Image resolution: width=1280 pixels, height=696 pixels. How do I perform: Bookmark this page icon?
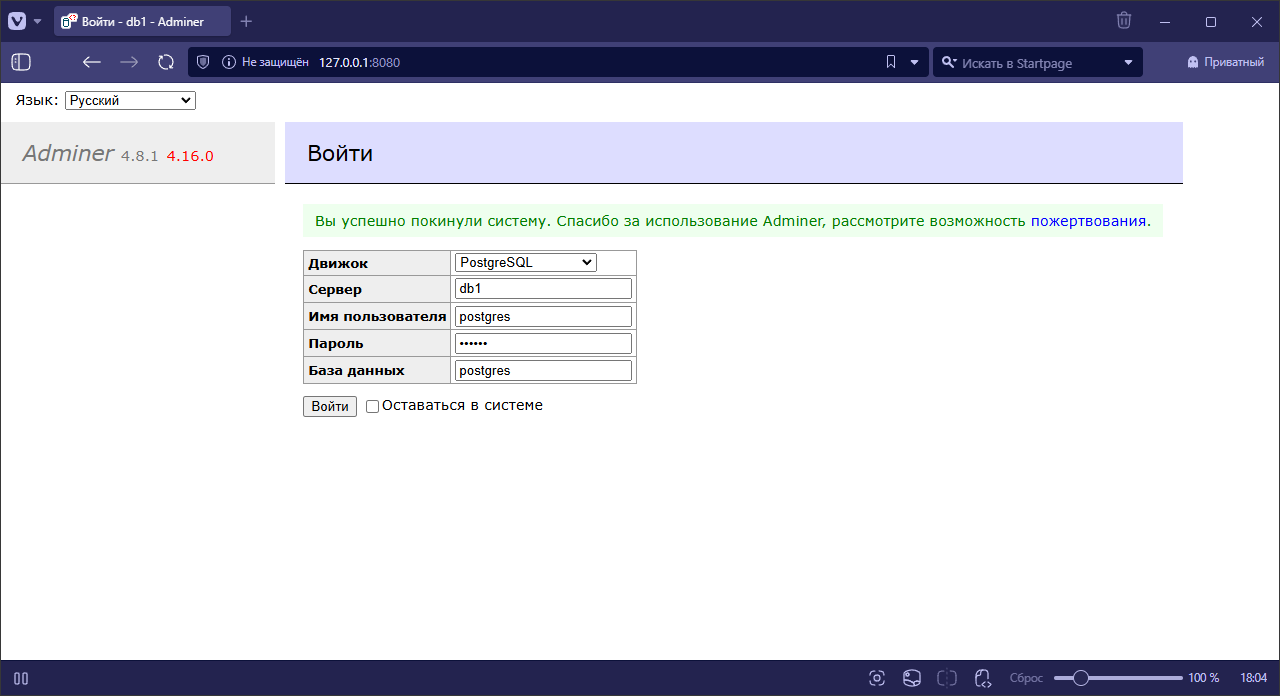891,62
